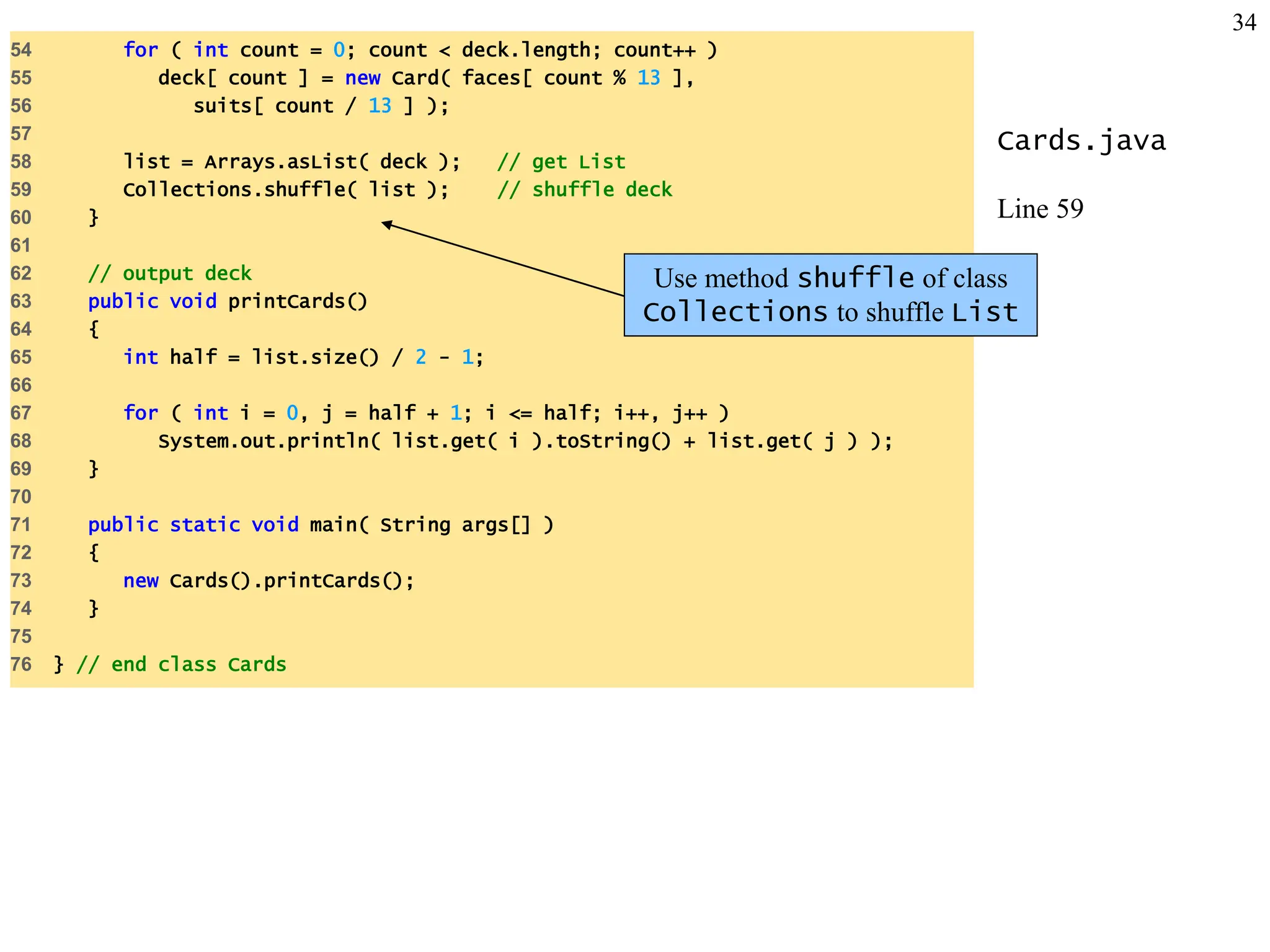The image size is (1270, 952).
Task: Click the '// shuffle deck' comment
Action: tap(584, 190)
